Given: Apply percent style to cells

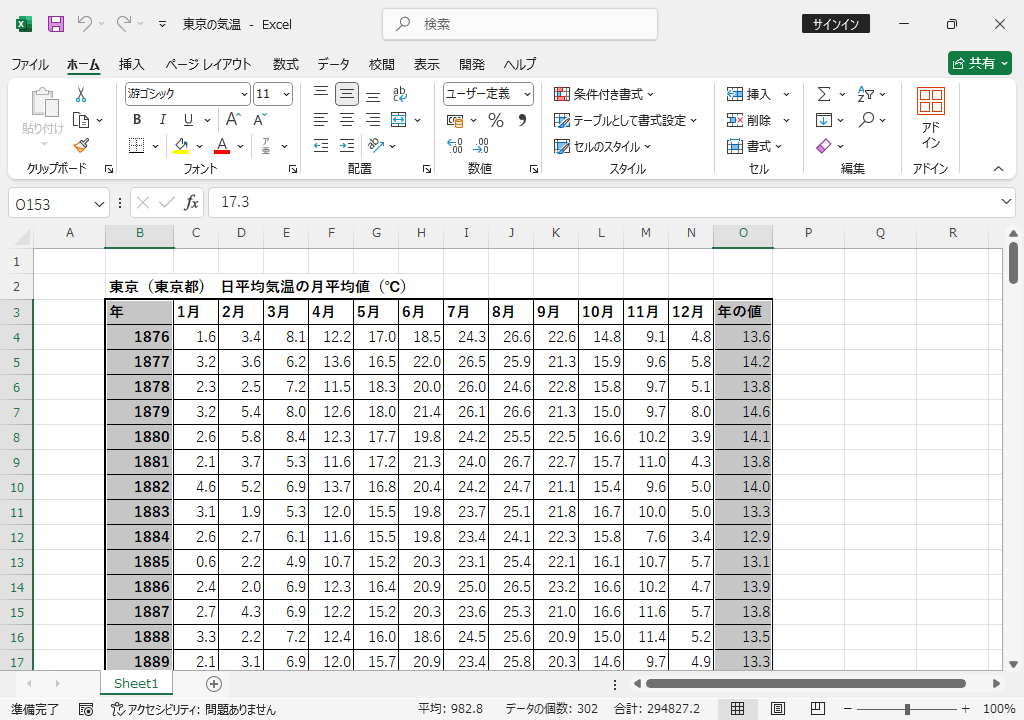Looking at the screenshot, I should pos(496,120).
